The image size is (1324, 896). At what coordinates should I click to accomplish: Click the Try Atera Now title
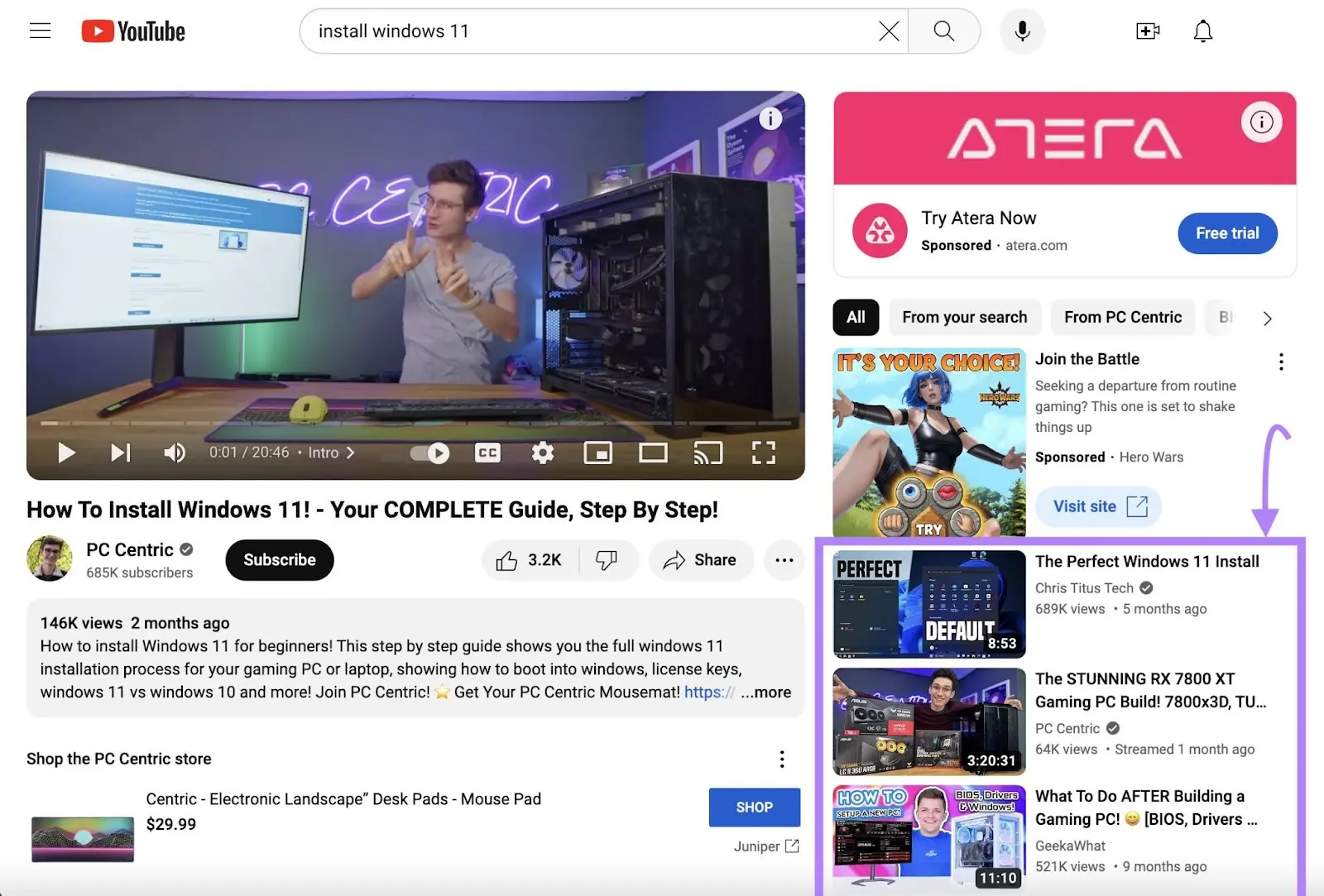pyautogui.click(x=979, y=218)
